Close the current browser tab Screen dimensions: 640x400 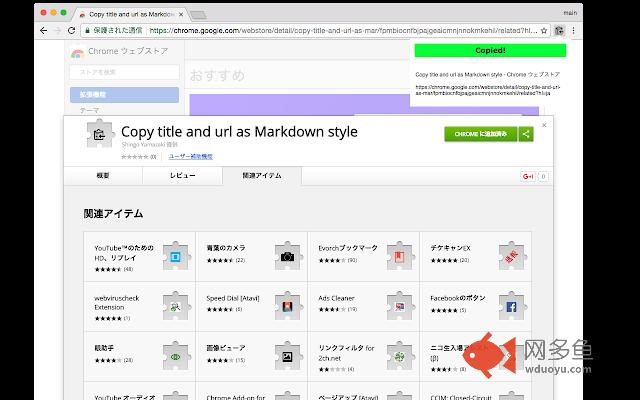pyautogui.click(x=181, y=14)
